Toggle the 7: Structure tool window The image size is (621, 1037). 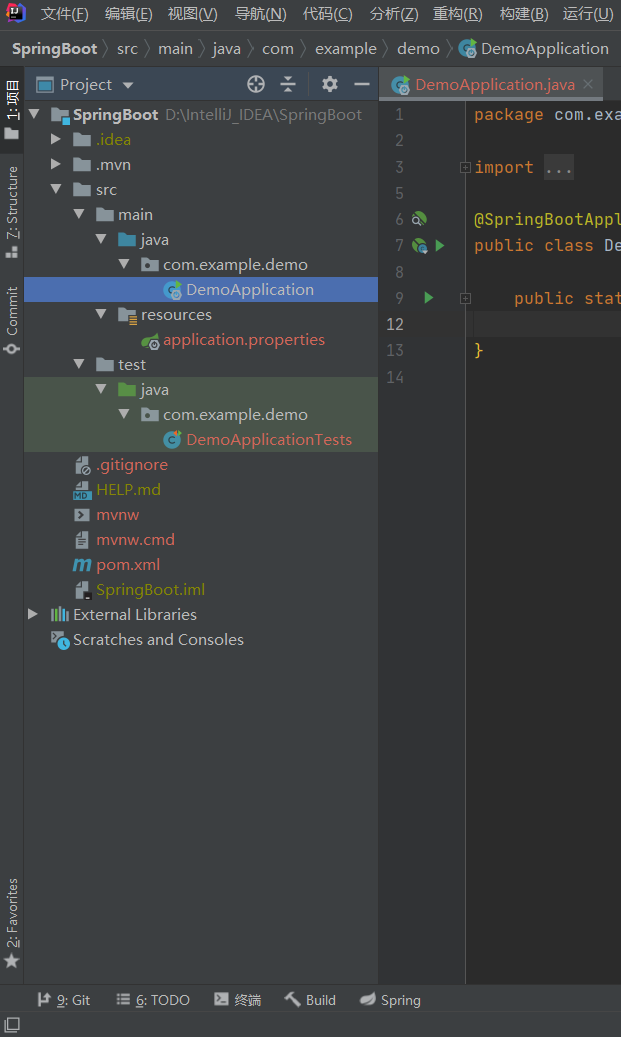pyautogui.click(x=12, y=212)
